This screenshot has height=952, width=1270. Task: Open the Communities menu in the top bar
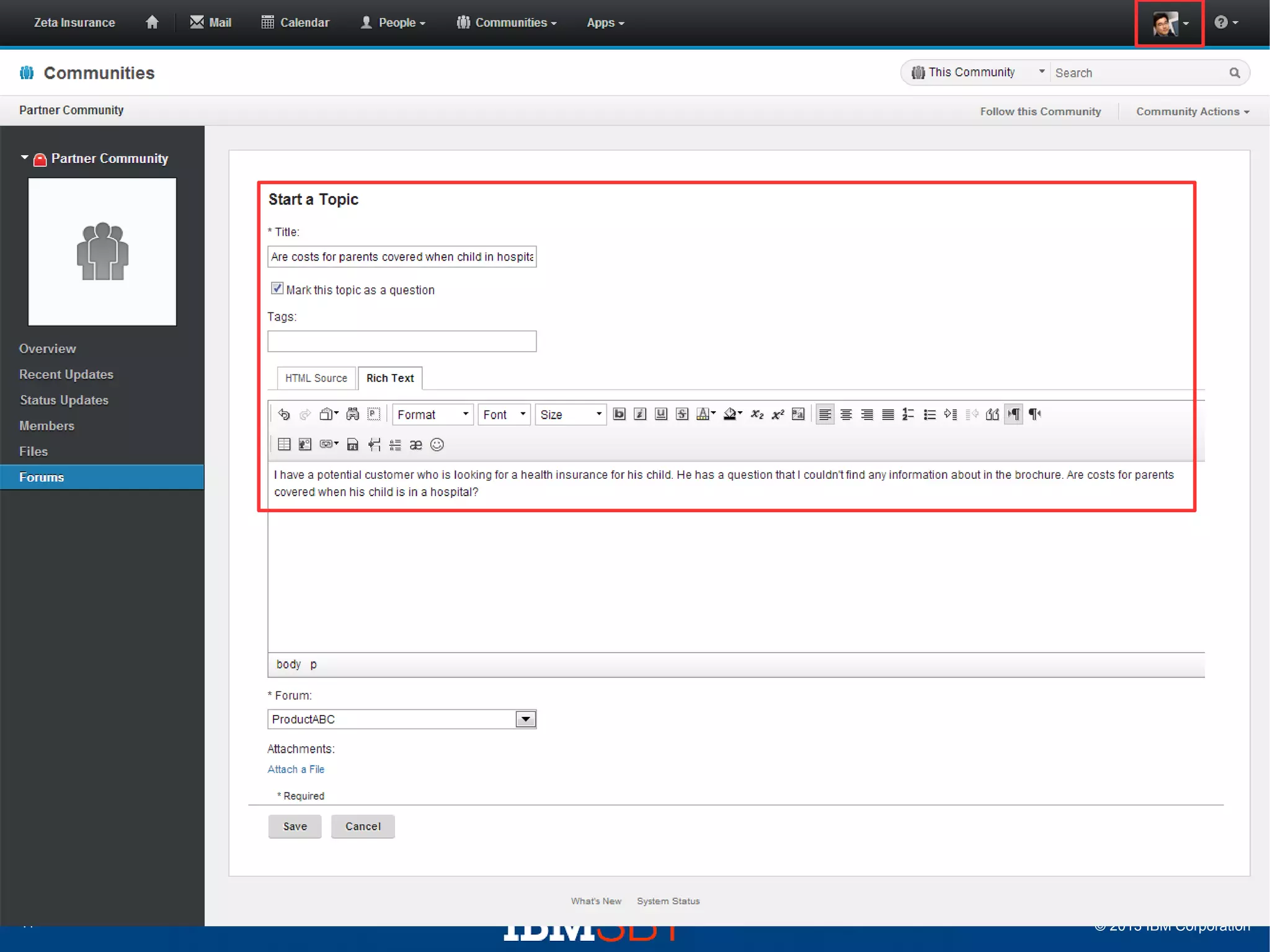pyautogui.click(x=507, y=22)
